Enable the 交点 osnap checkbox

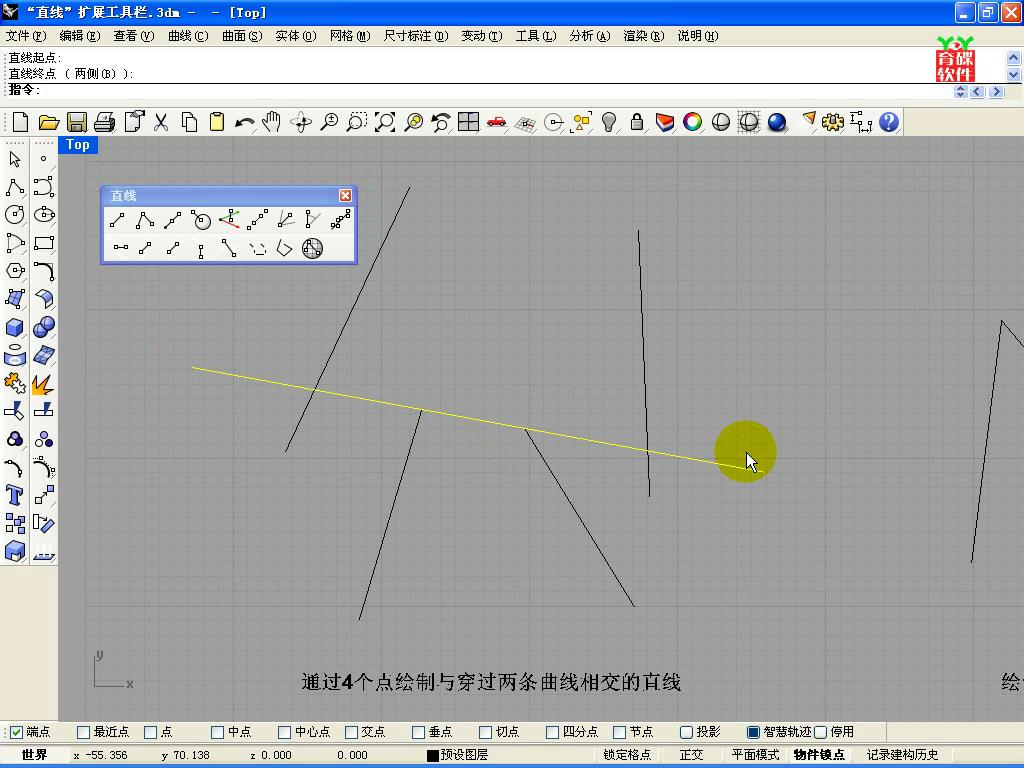pos(351,732)
